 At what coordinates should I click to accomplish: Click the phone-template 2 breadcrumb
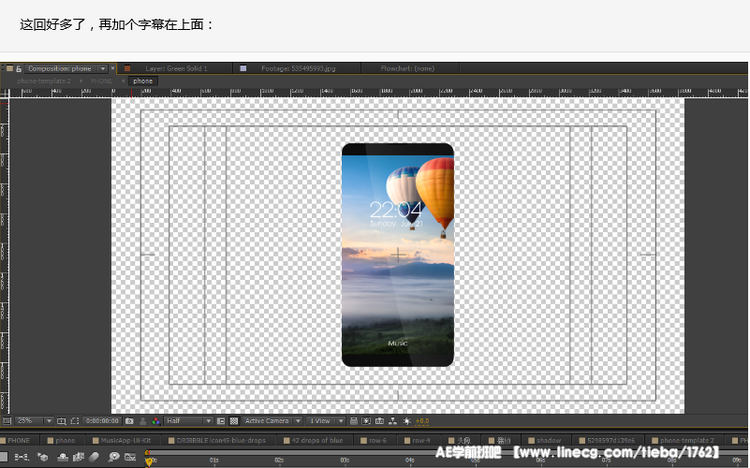44,80
